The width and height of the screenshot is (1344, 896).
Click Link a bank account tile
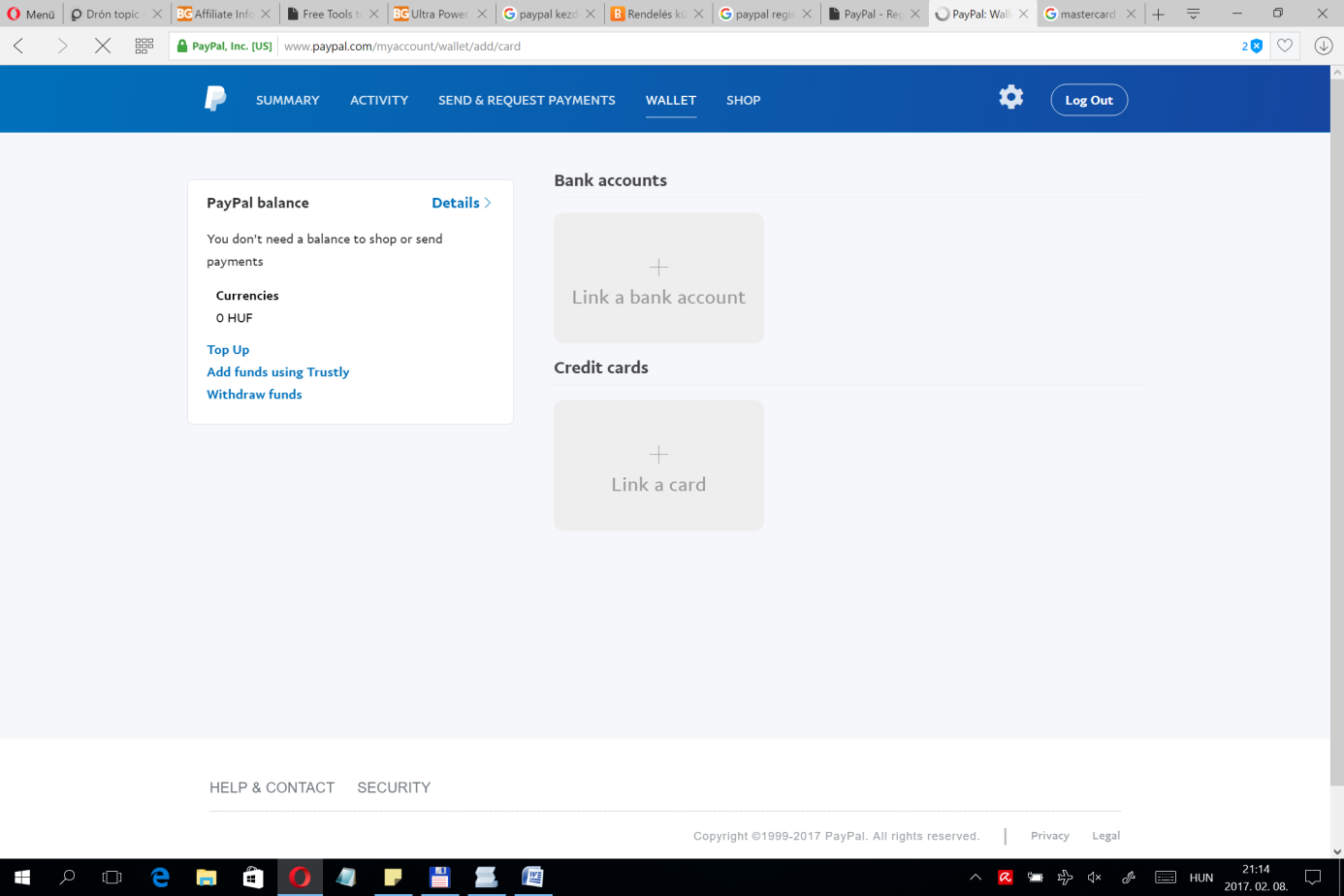658,277
